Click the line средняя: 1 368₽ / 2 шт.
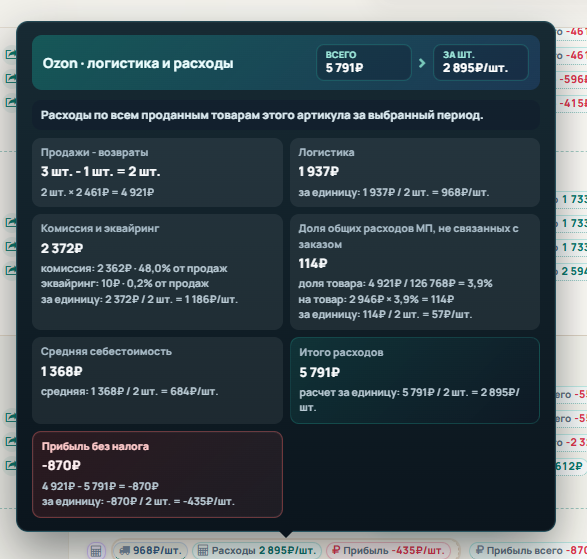587x559 pixels. point(129,392)
